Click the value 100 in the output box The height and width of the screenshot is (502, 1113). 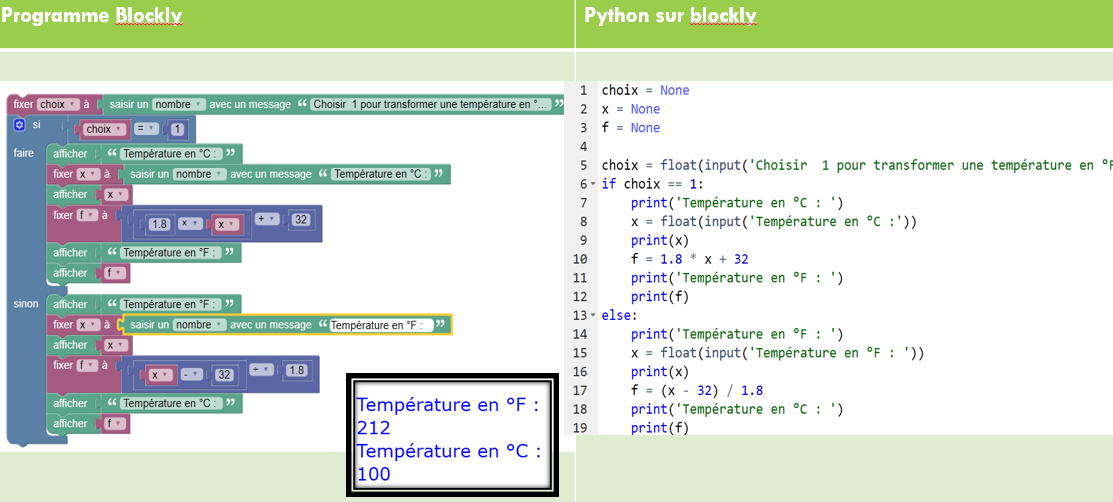pyautogui.click(x=373, y=474)
